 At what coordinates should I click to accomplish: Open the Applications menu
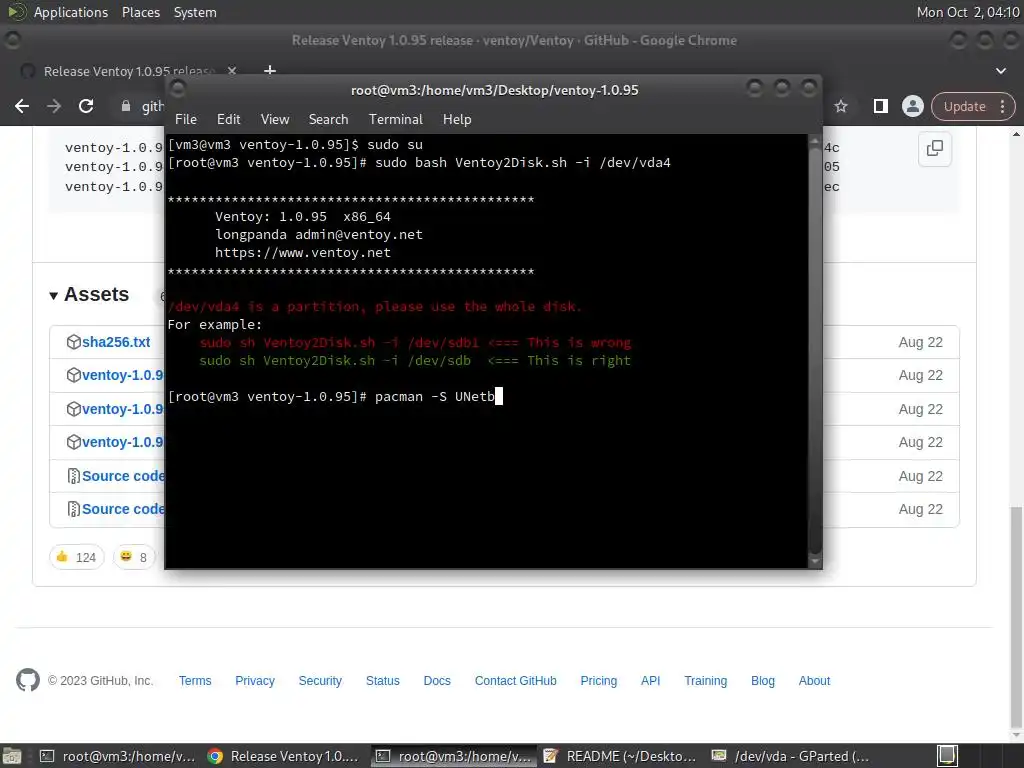pos(71,12)
